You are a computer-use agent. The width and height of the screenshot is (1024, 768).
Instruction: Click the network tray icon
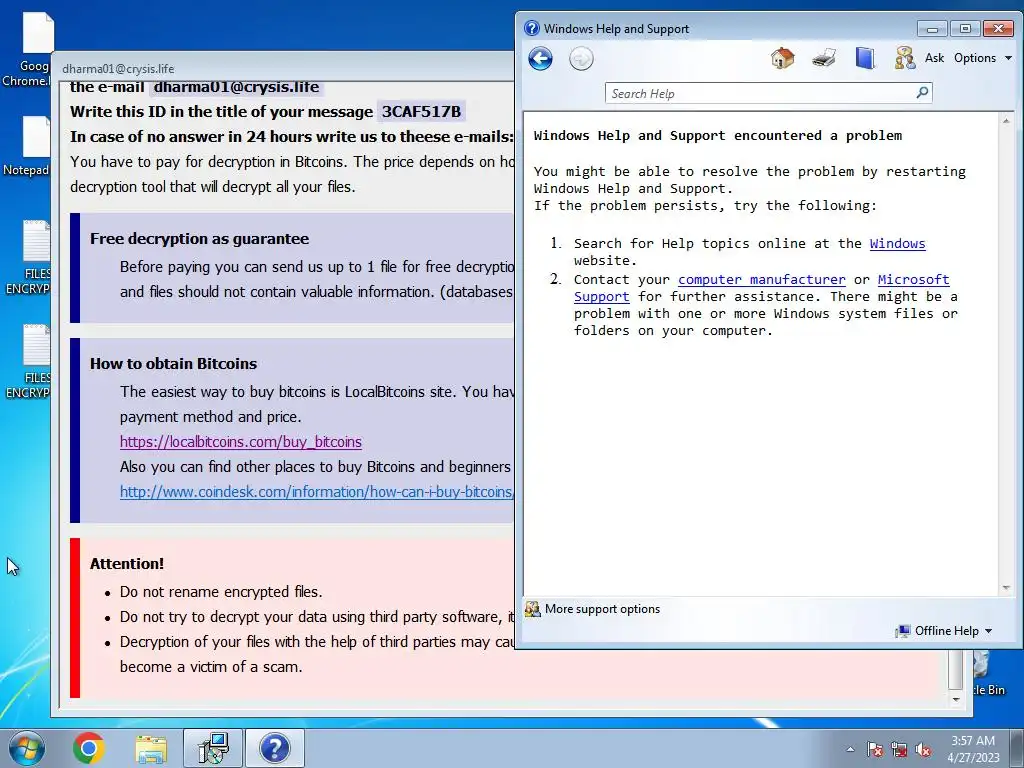tap(899, 749)
